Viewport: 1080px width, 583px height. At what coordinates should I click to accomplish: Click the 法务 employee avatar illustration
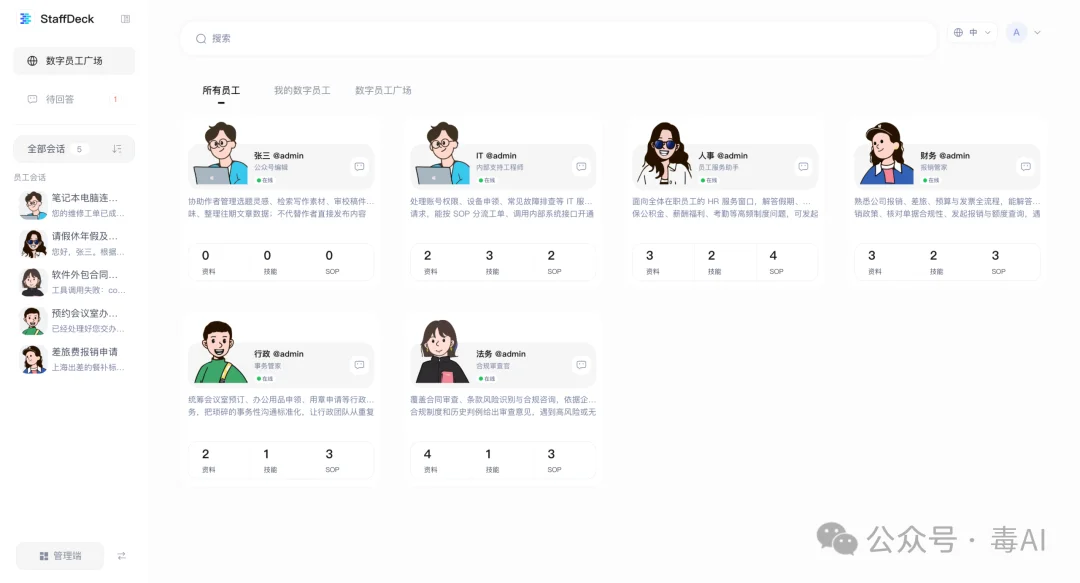point(442,351)
